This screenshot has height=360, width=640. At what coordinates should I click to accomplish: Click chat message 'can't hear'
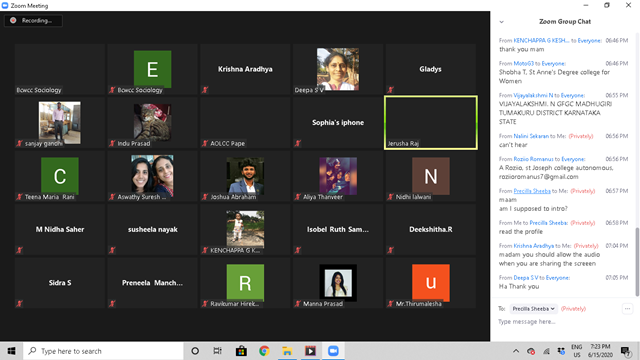(513, 145)
